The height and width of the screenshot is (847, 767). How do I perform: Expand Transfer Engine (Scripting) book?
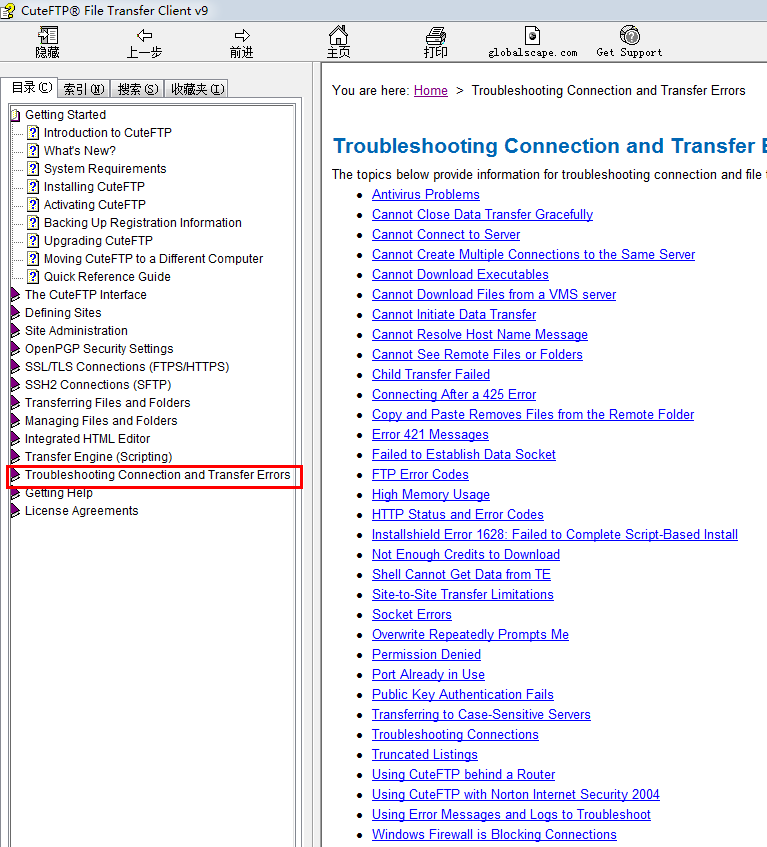click(16, 457)
